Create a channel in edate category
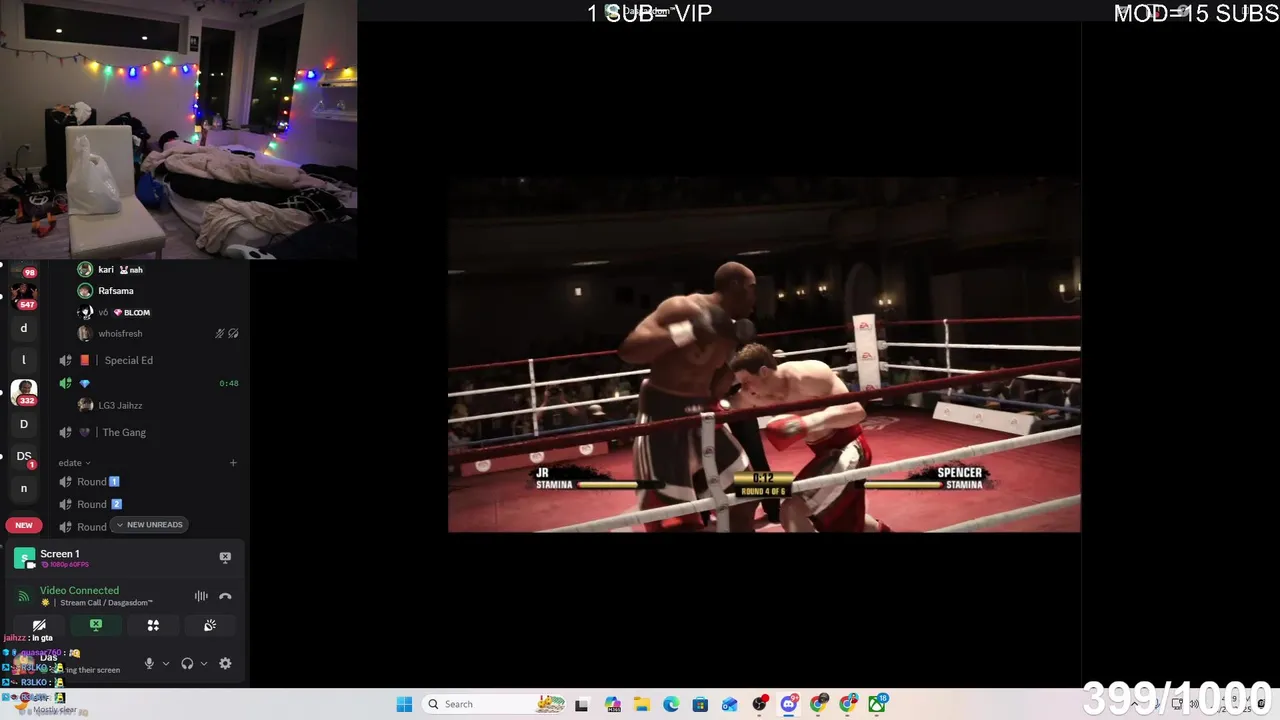1280x720 pixels. coord(233,463)
